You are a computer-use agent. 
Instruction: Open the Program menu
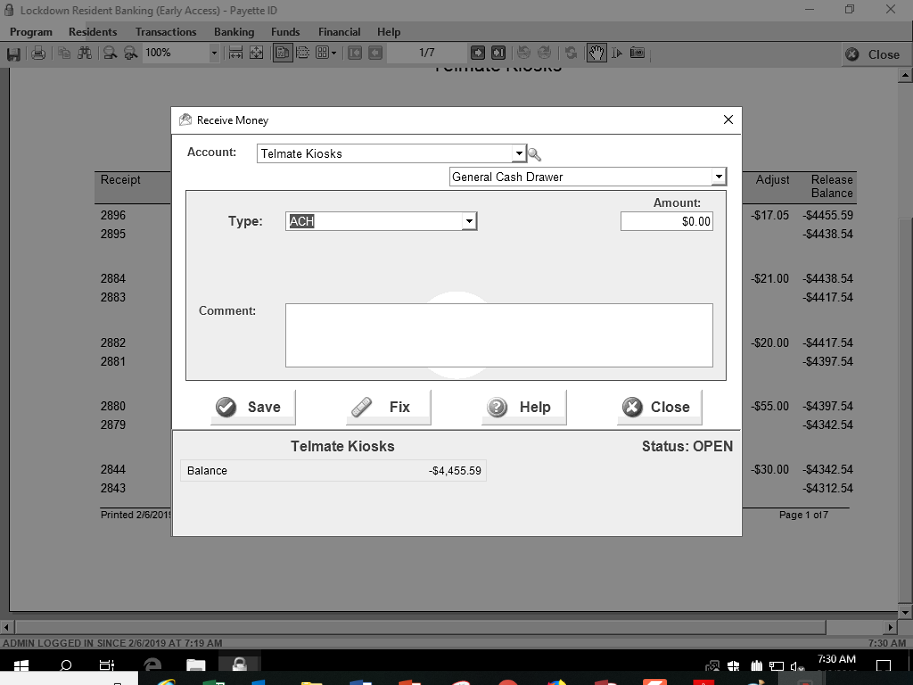tap(31, 32)
